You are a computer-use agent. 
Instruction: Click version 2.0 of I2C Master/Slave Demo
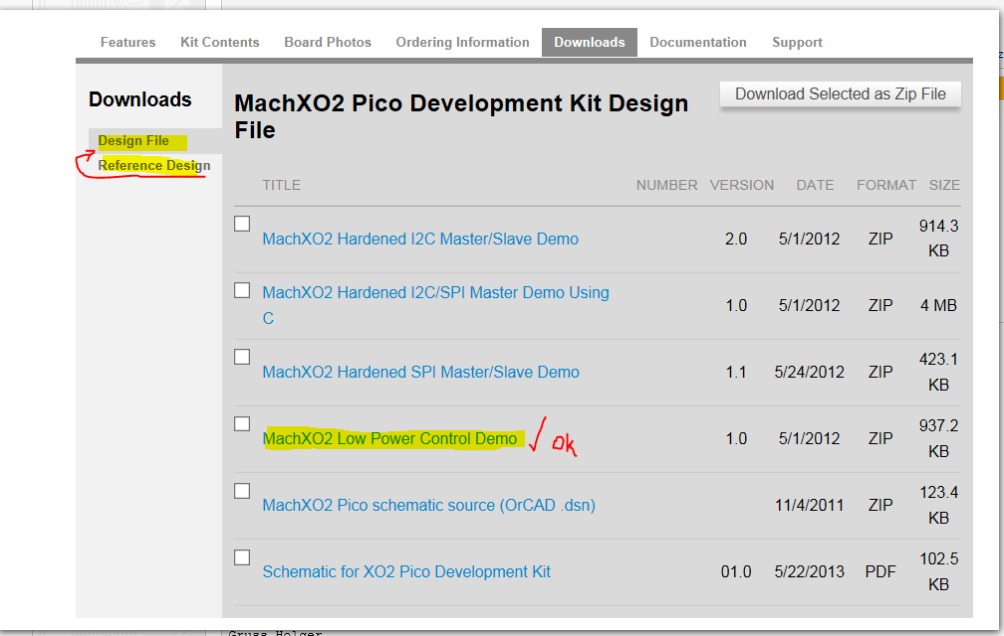[736, 239]
